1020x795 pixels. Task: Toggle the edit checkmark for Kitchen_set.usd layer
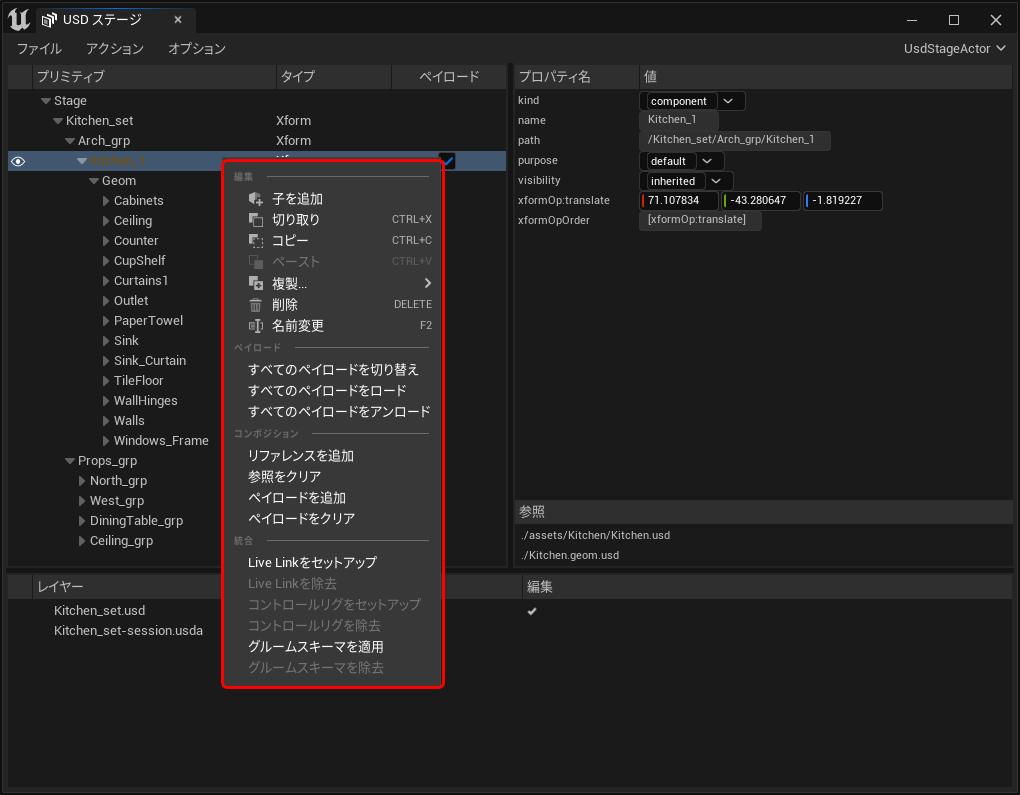click(532, 611)
